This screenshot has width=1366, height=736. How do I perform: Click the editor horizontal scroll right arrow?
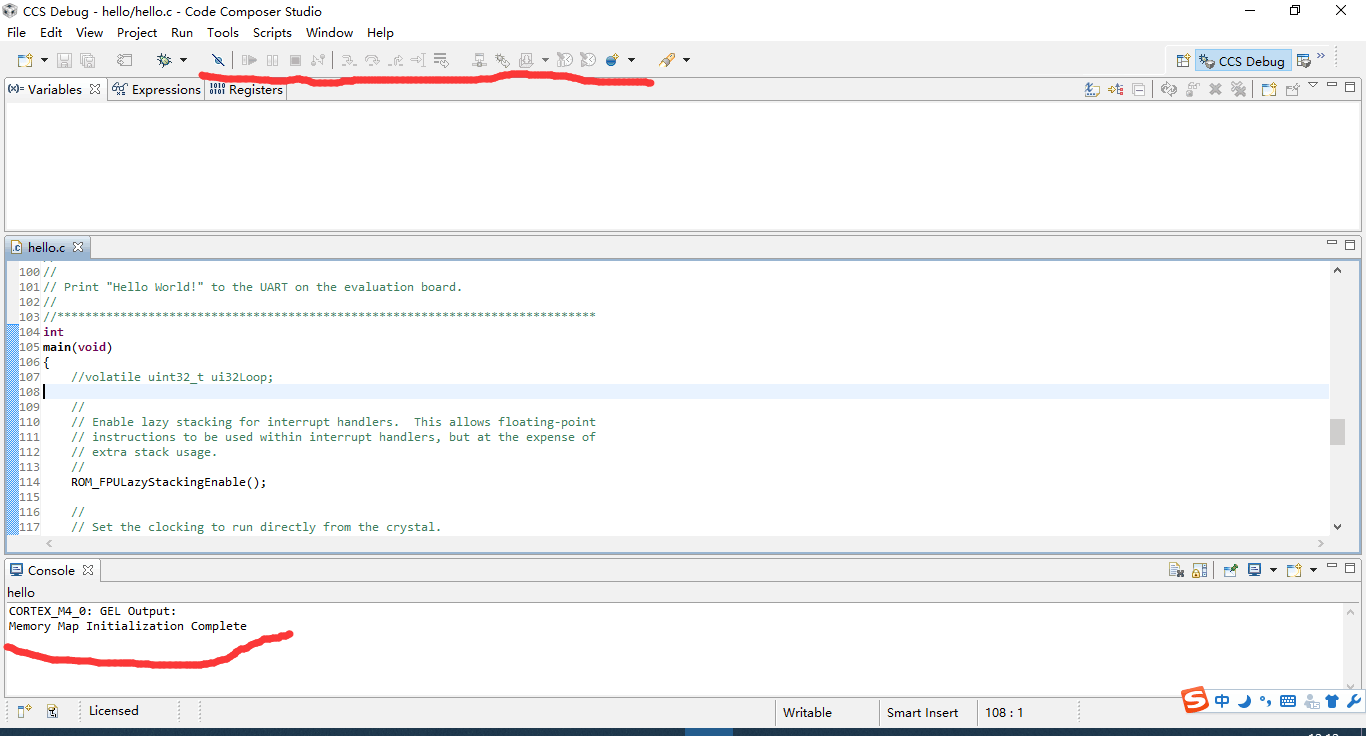1321,543
